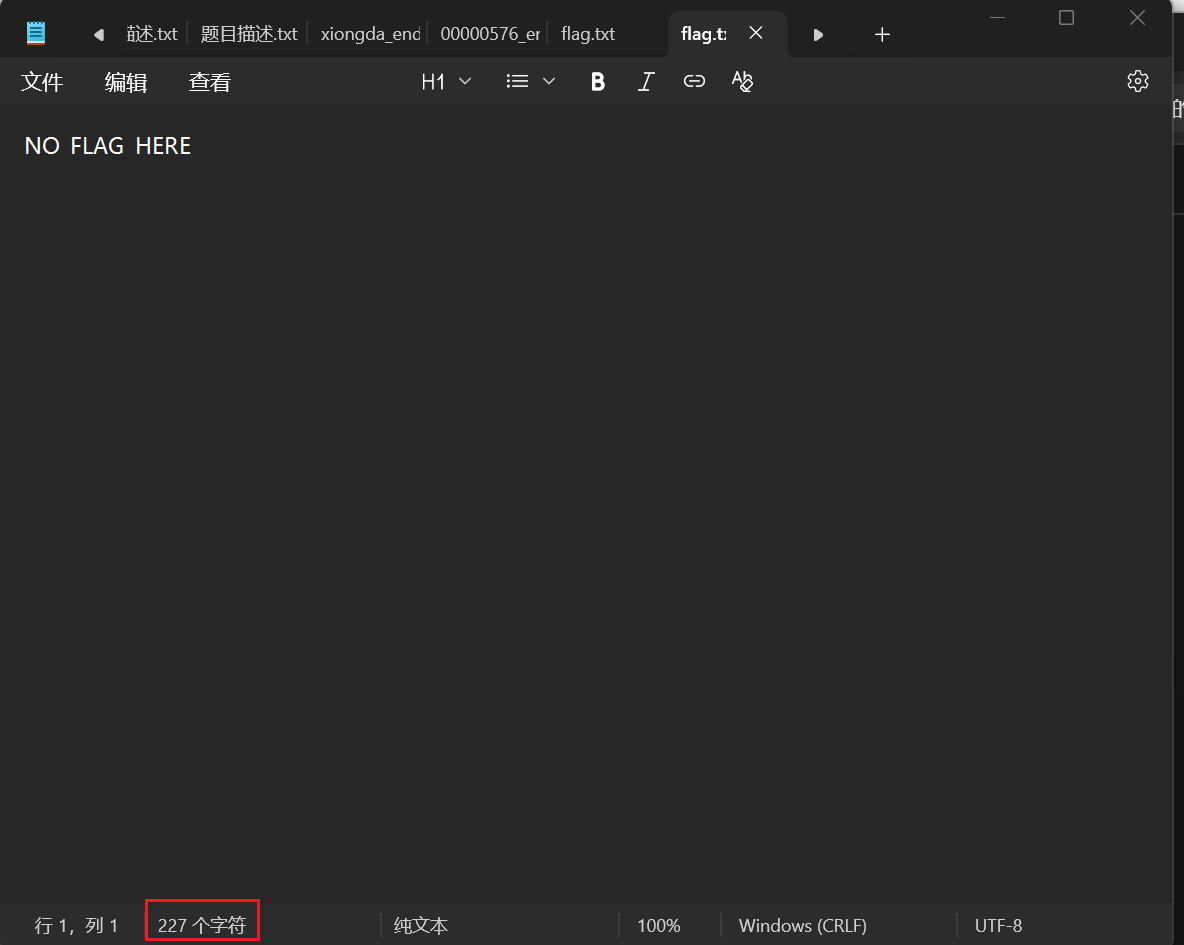The image size is (1184, 945).
Task: Click the Notepad app icon
Action: 36,34
